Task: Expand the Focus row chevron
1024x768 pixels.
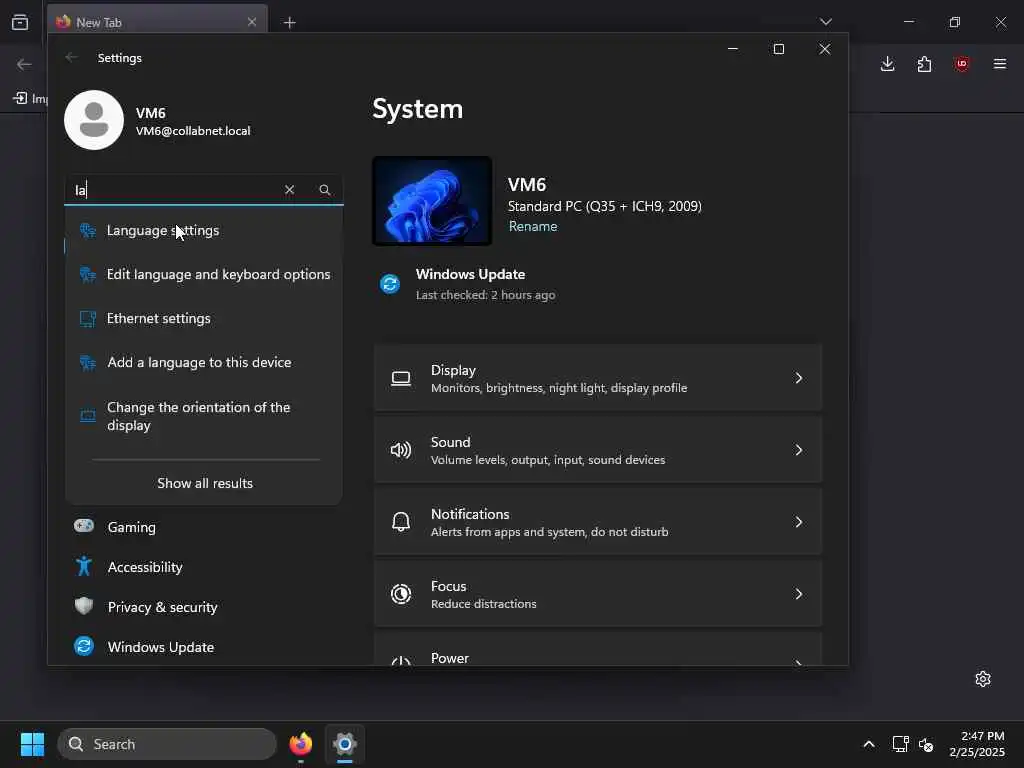Action: tap(798, 594)
